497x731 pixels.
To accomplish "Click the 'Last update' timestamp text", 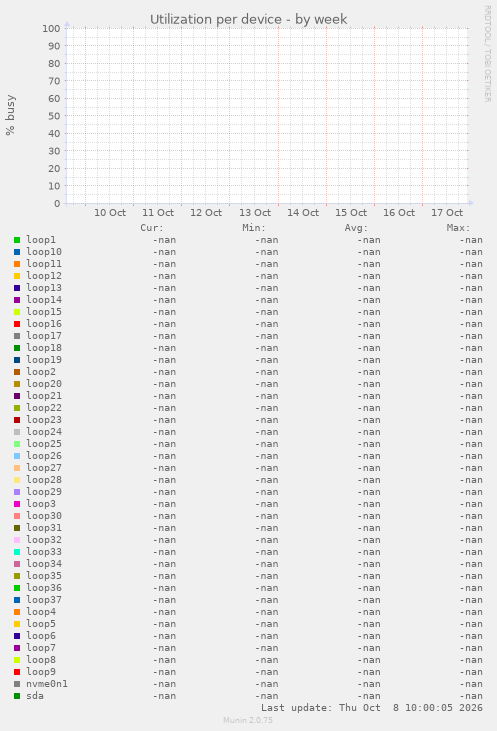I will [372, 708].
